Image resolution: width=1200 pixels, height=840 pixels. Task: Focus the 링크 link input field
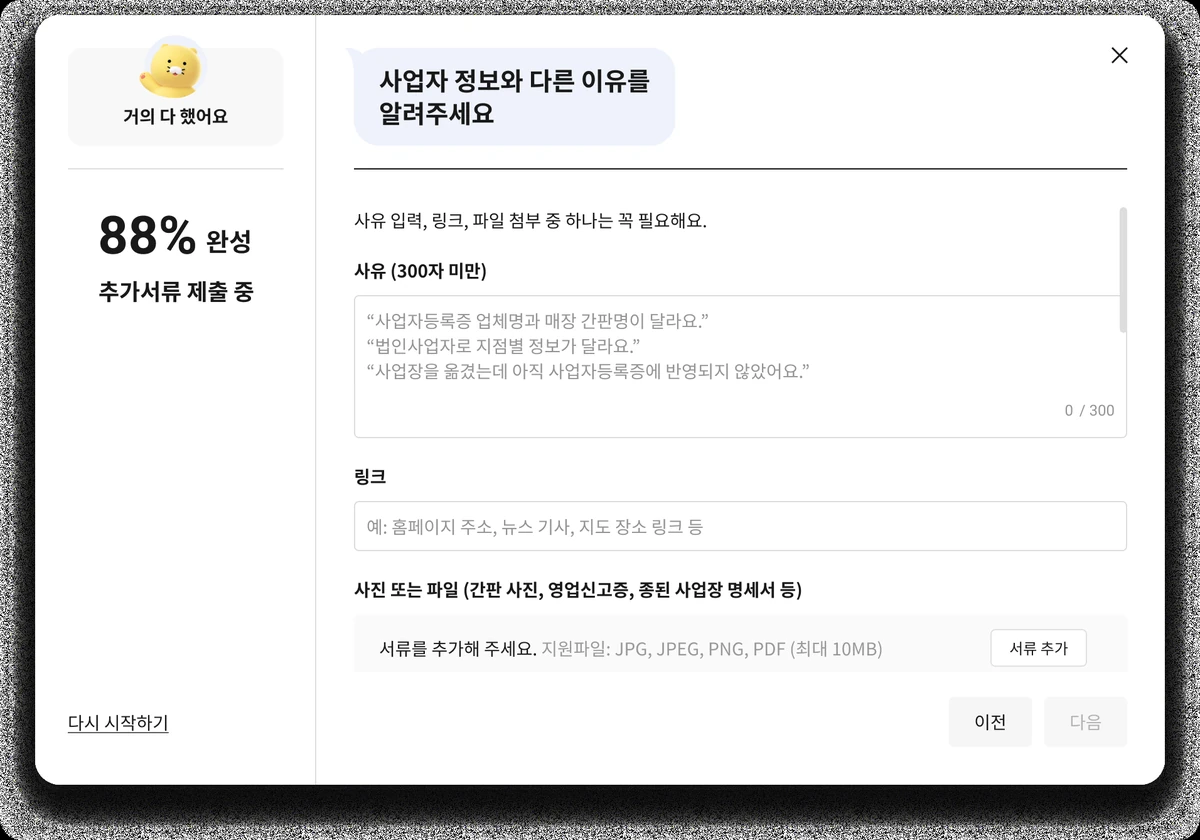740,526
